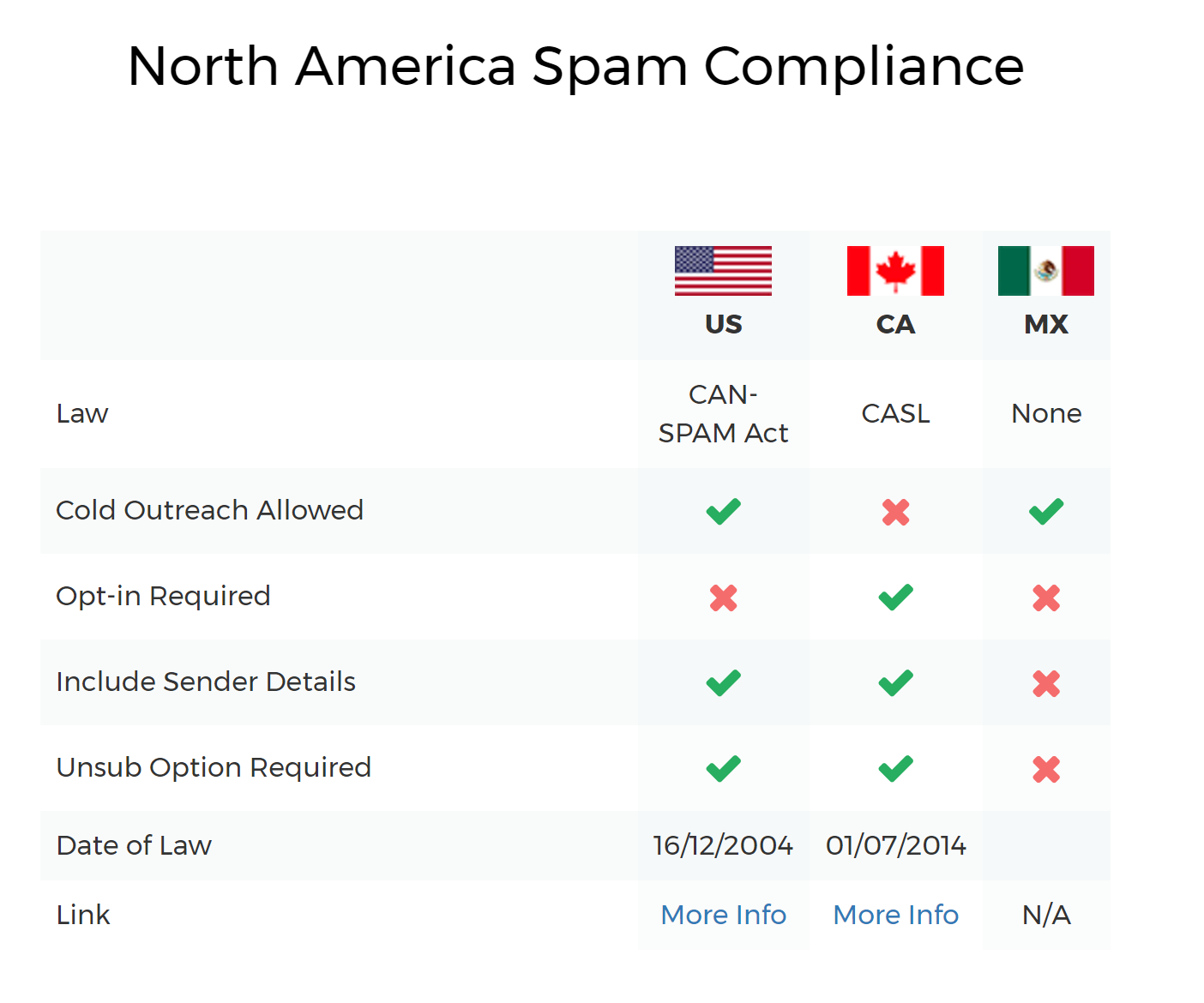Click the 16/12/2004 date cell

723,845
